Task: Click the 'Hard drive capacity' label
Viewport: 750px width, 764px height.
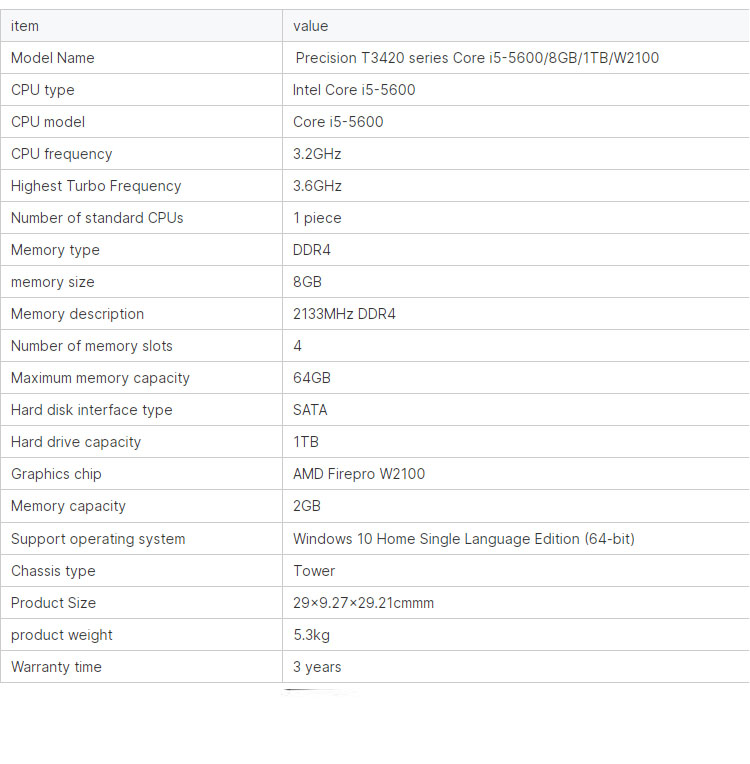Action: 76,442
